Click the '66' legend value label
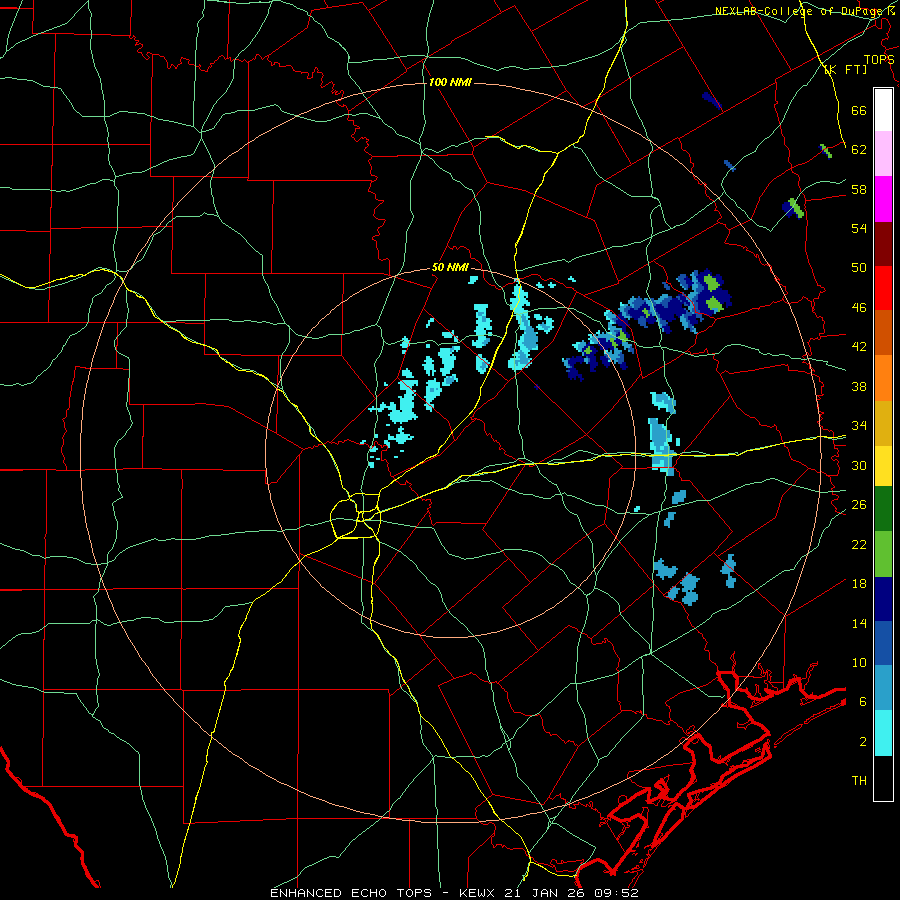The width and height of the screenshot is (900, 900). coord(859,111)
